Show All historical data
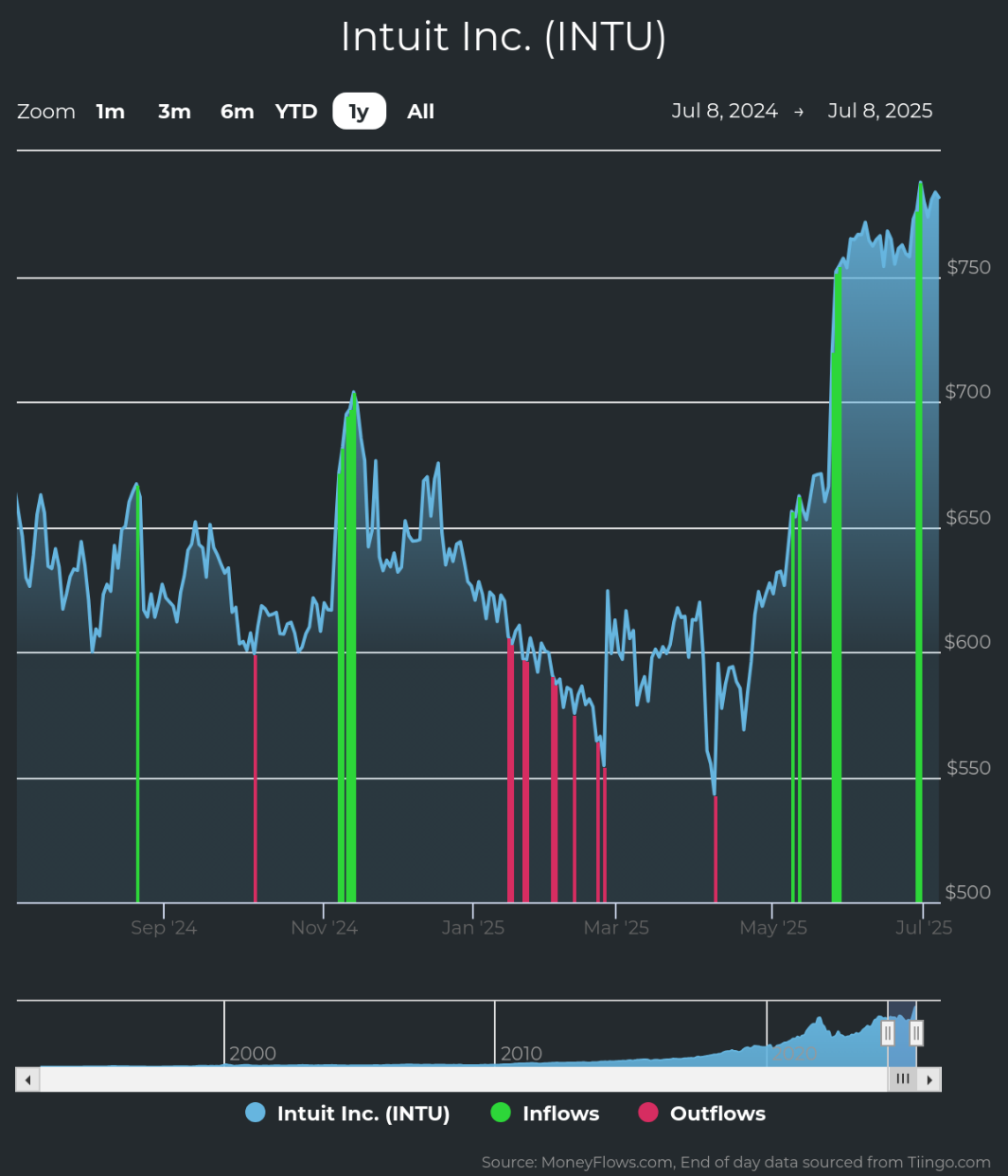 (420, 112)
